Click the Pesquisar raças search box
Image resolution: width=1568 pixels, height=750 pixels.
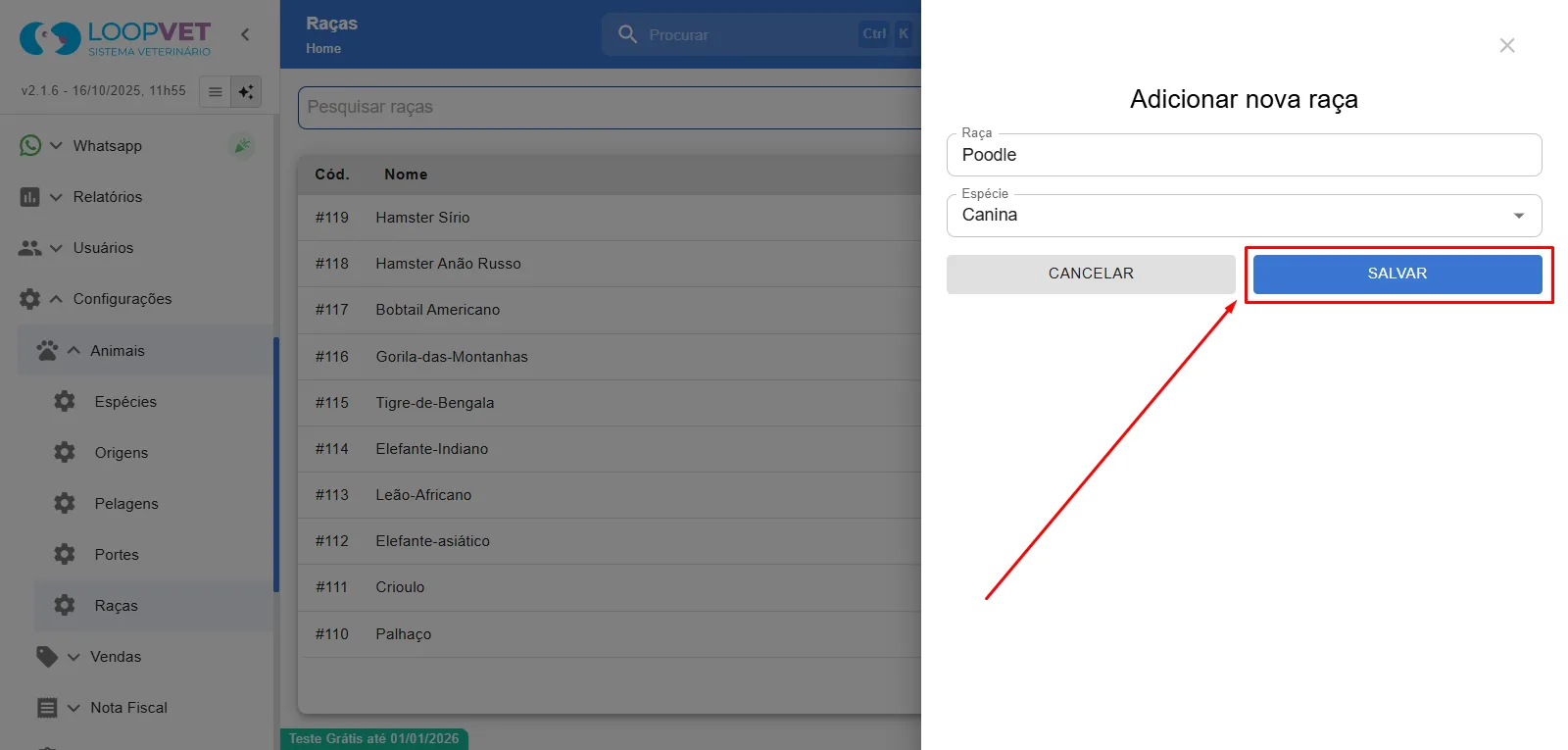610,107
